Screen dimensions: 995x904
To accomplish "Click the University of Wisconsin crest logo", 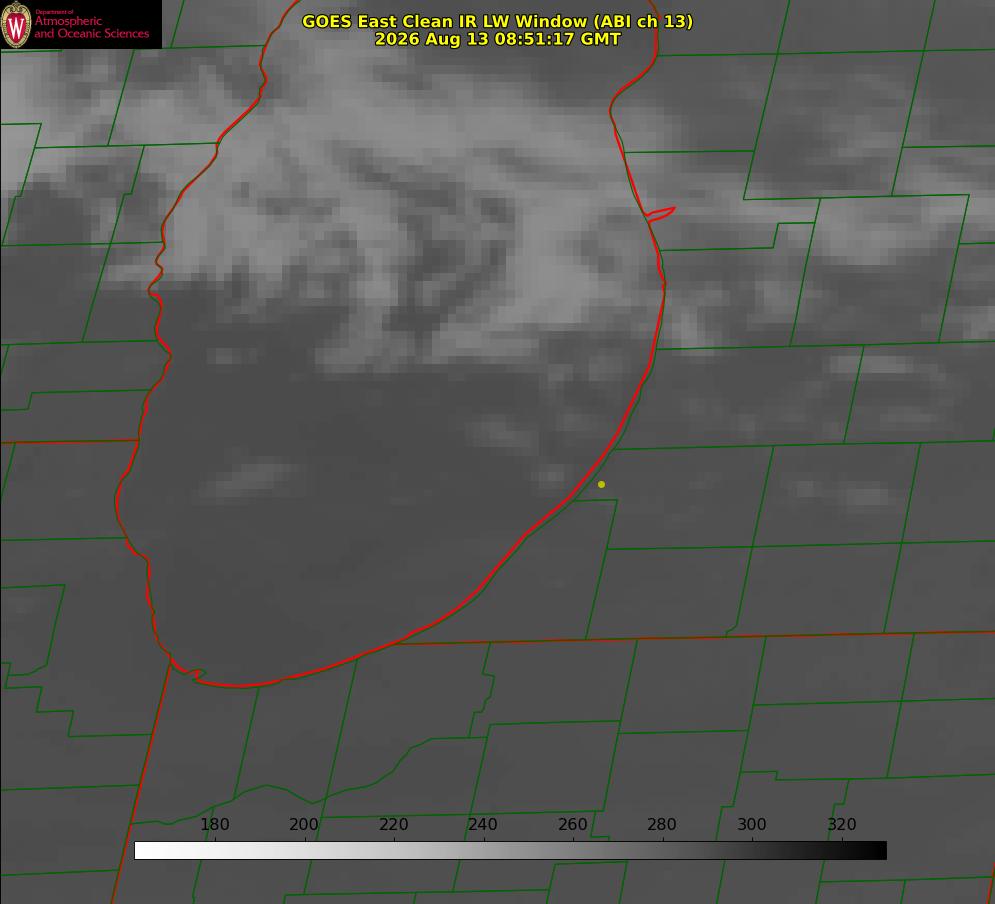I will pyautogui.click(x=16, y=24).
